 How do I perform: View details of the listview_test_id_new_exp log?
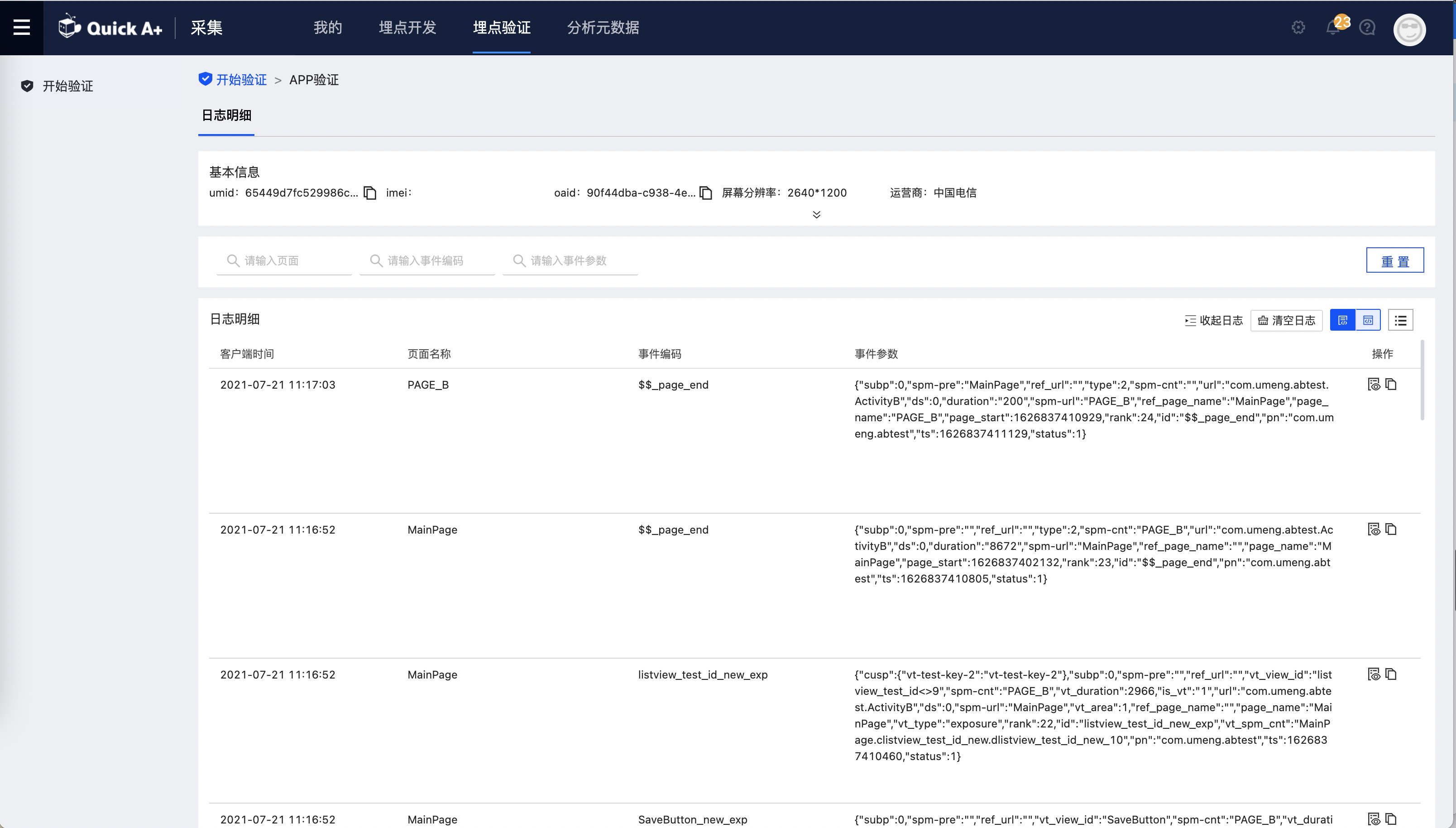click(1374, 674)
